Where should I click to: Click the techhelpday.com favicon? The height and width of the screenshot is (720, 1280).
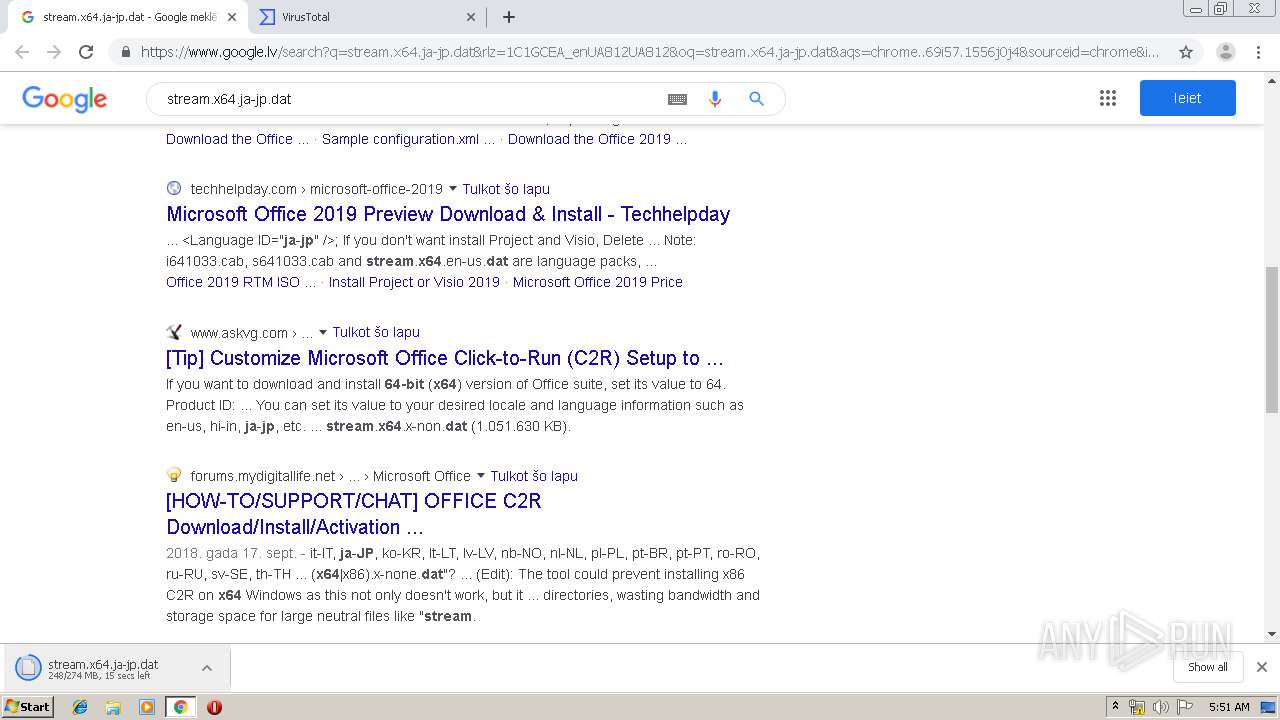pos(174,188)
